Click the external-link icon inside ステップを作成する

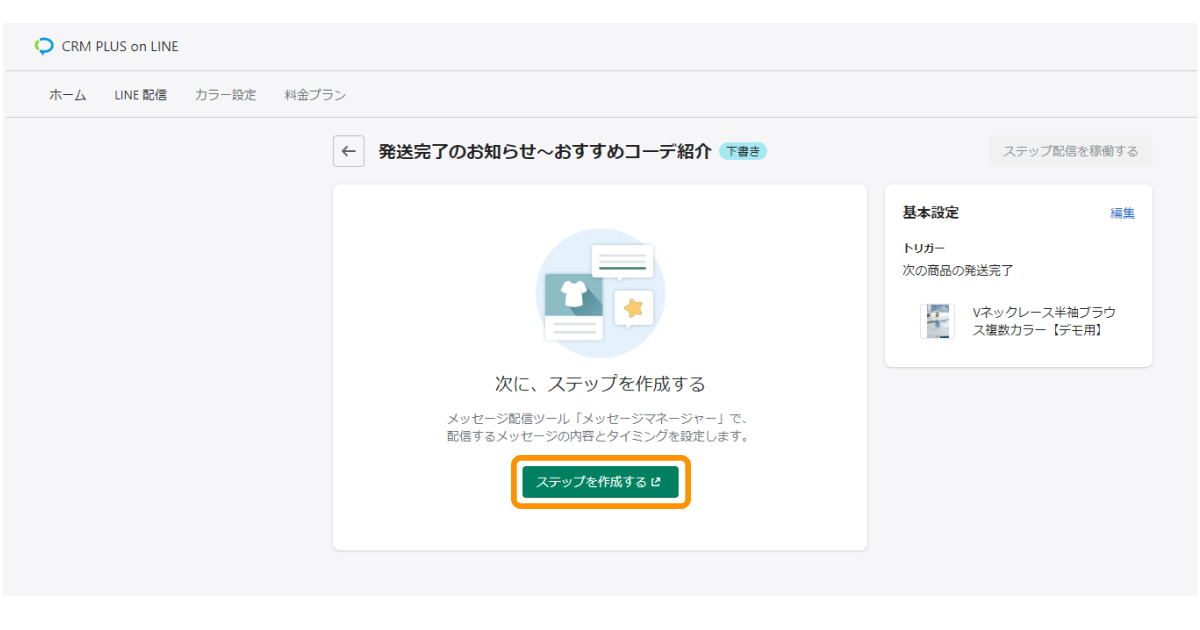click(656, 482)
